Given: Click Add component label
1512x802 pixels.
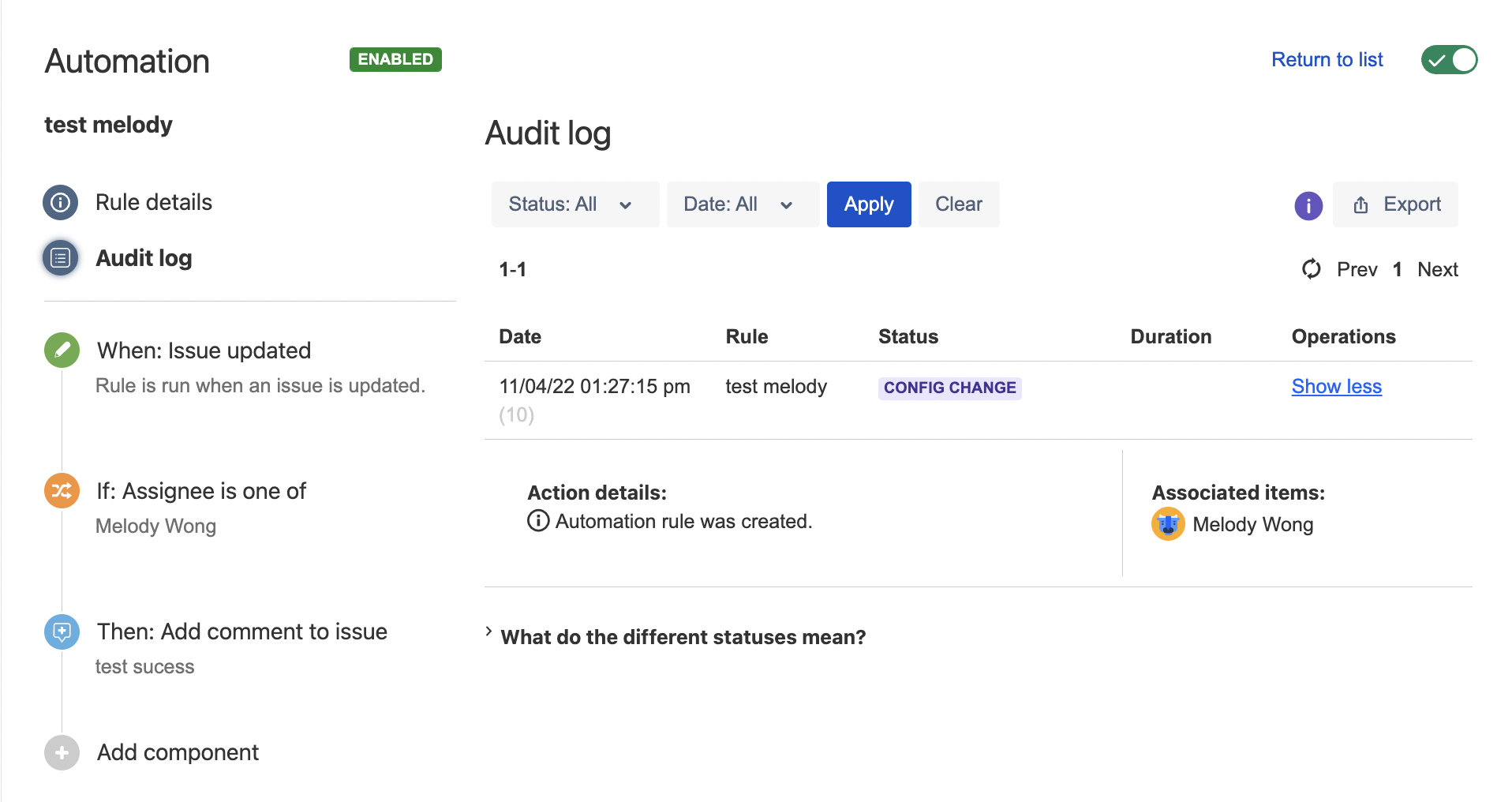Looking at the screenshot, I should pyautogui.click(x=178, y=752).
